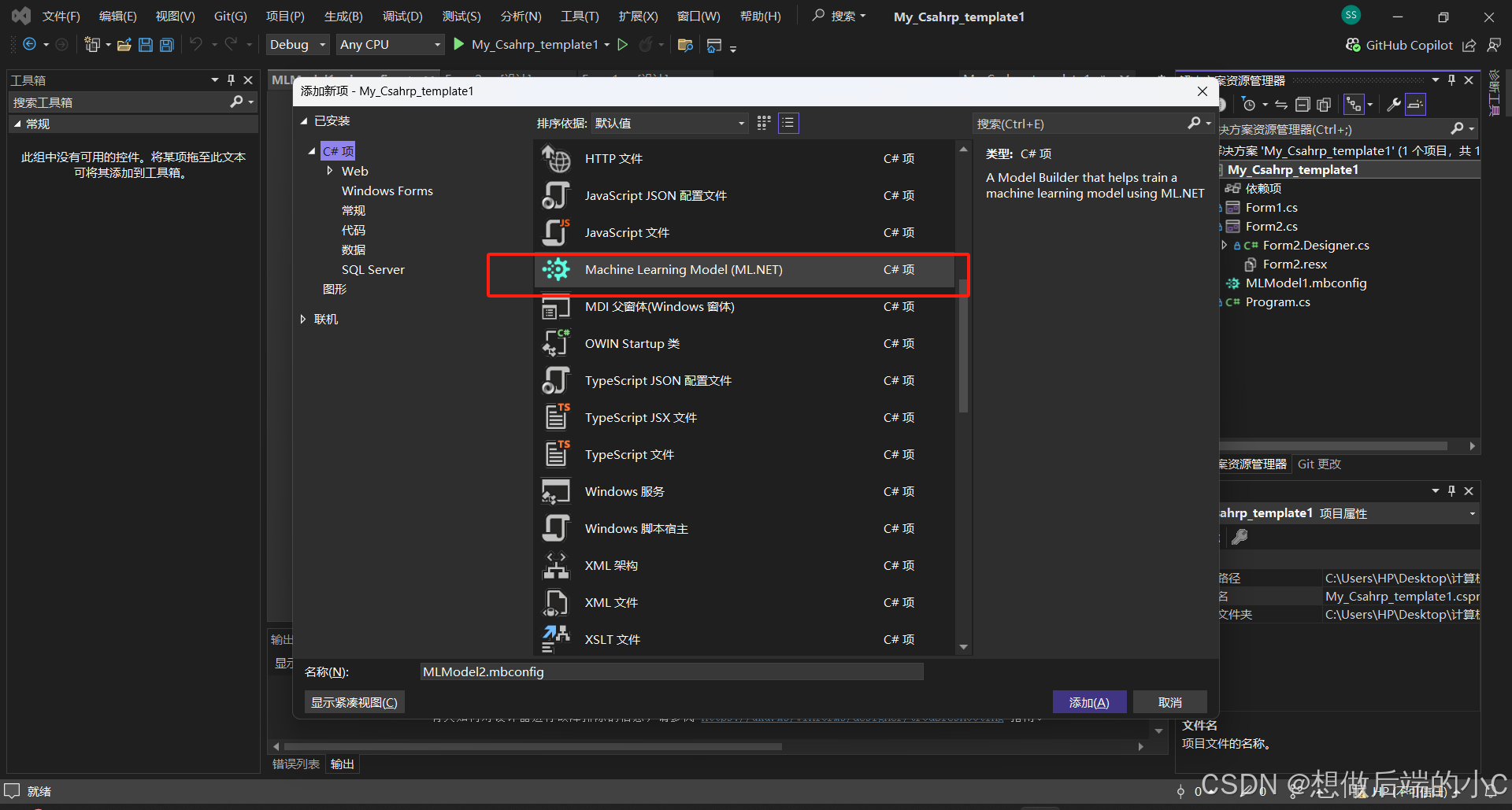Click Solution Explorer show all files icon

click(x=1325, y=104)
